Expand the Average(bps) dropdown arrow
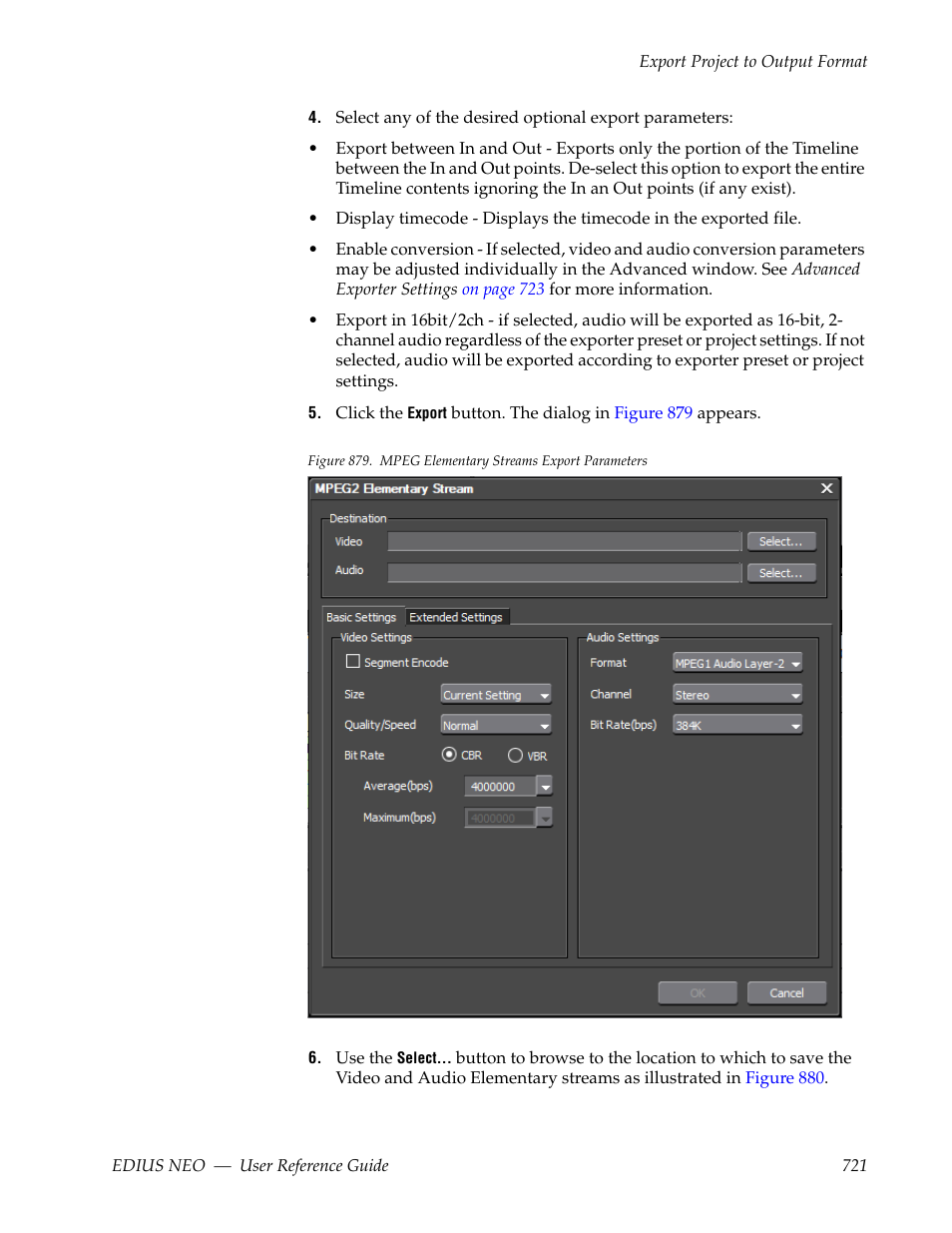952x1233 pixels. point(545,787)
